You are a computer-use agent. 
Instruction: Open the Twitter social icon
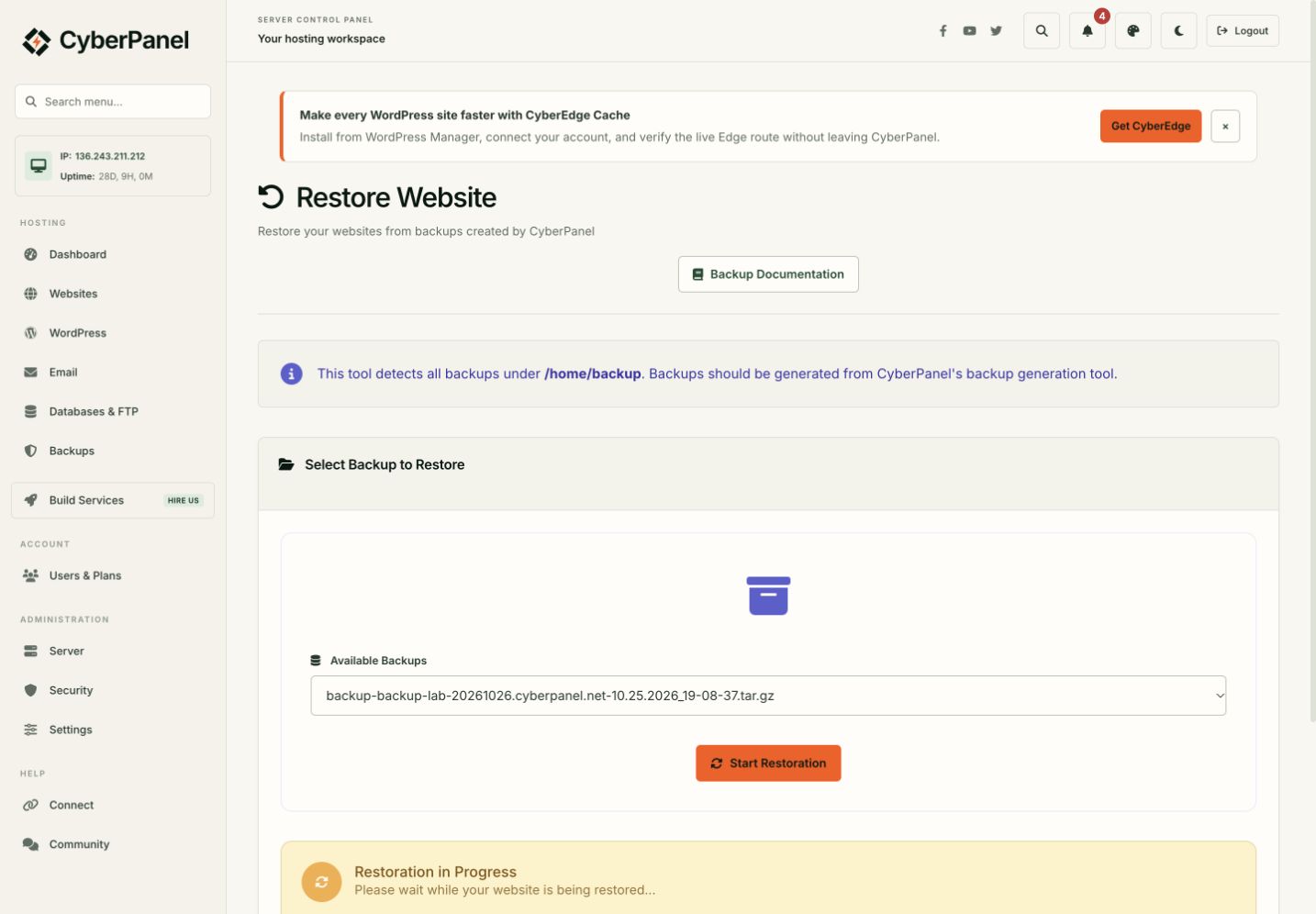tap(996, 30)
